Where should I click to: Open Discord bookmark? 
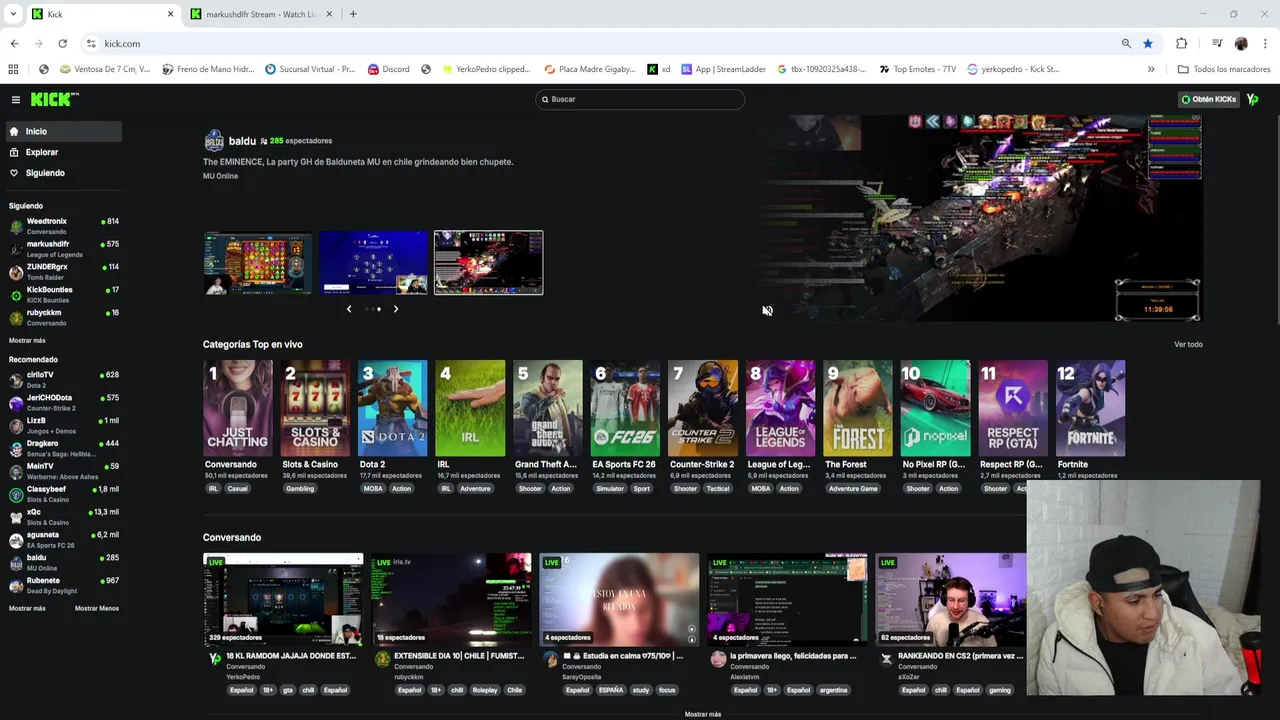coord(388,69)
